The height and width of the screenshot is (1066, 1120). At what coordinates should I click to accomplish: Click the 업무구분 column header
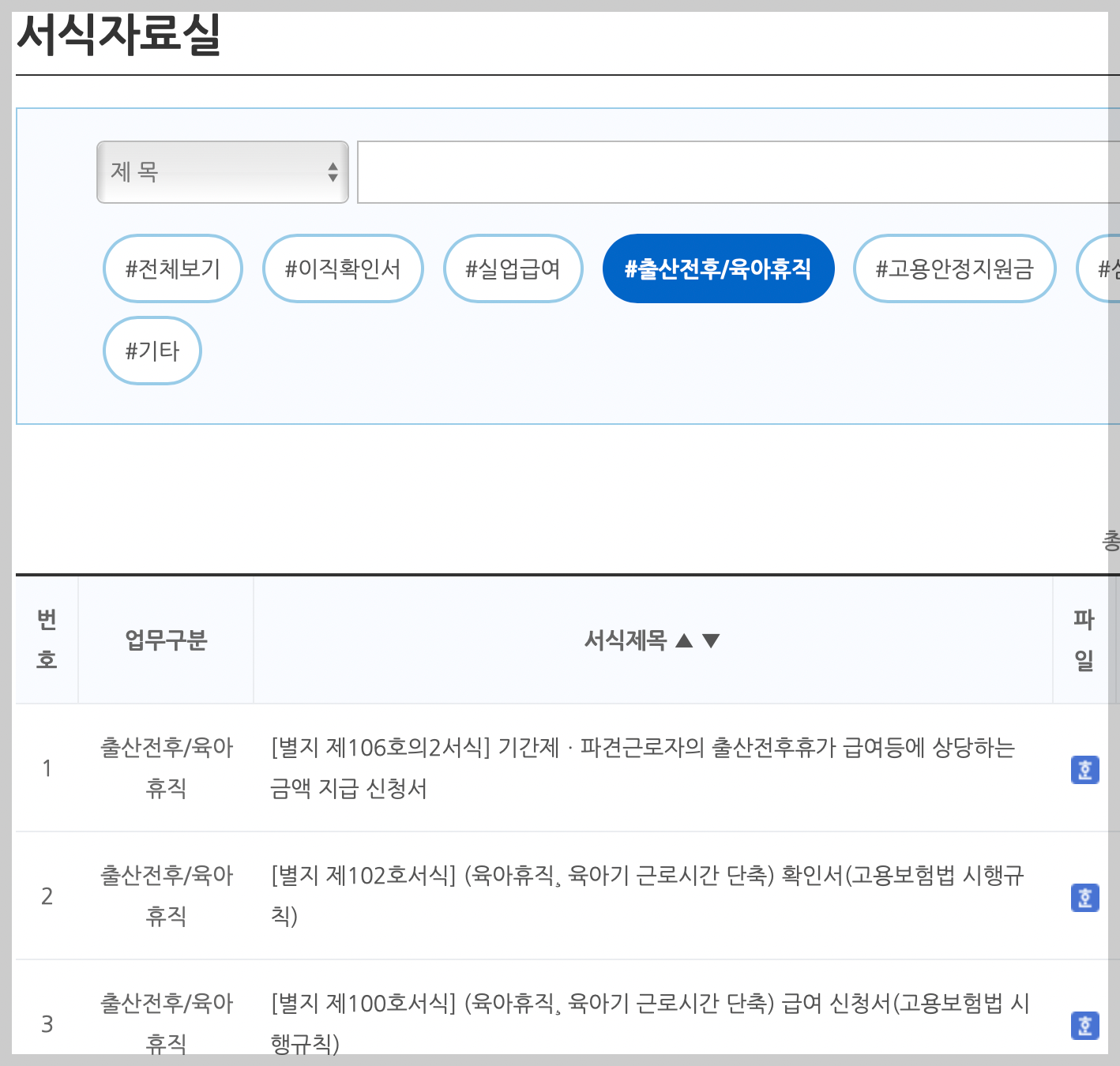coord(165,640)
